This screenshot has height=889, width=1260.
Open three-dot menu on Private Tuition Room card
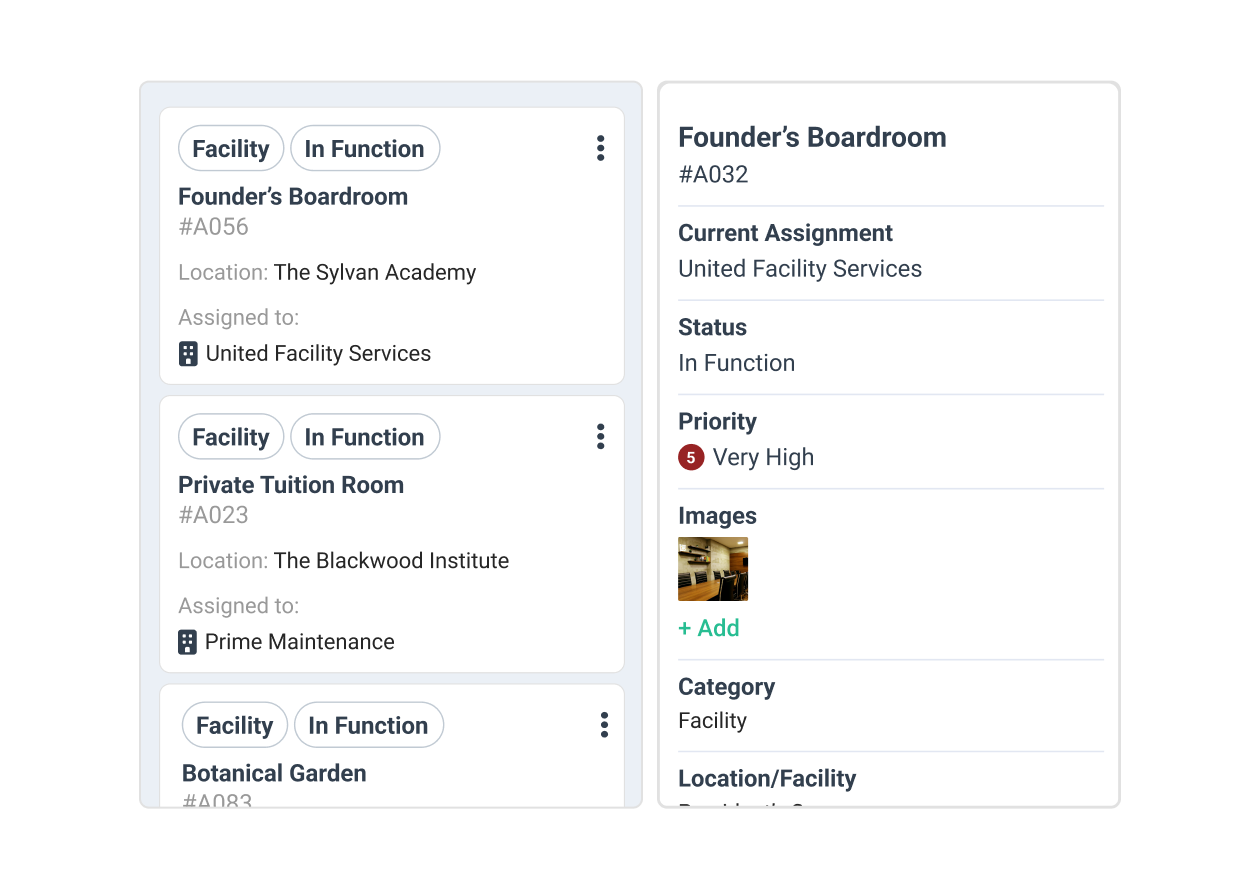pyautogui.click(x=600, y=437)
